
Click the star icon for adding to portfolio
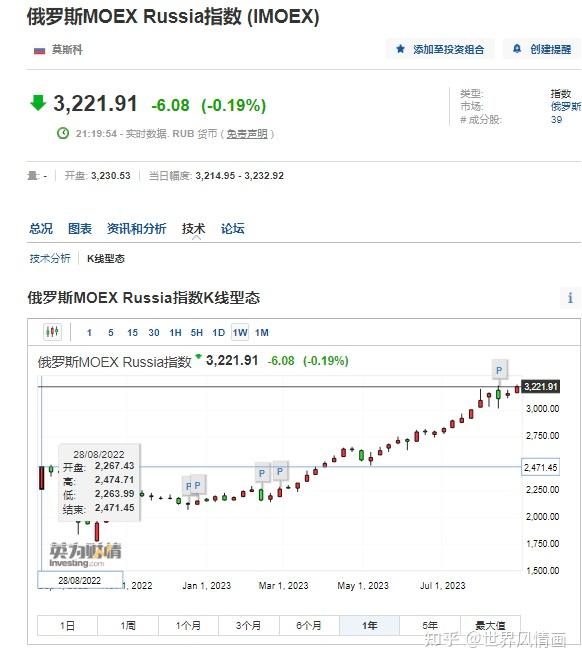coord(400,49)
